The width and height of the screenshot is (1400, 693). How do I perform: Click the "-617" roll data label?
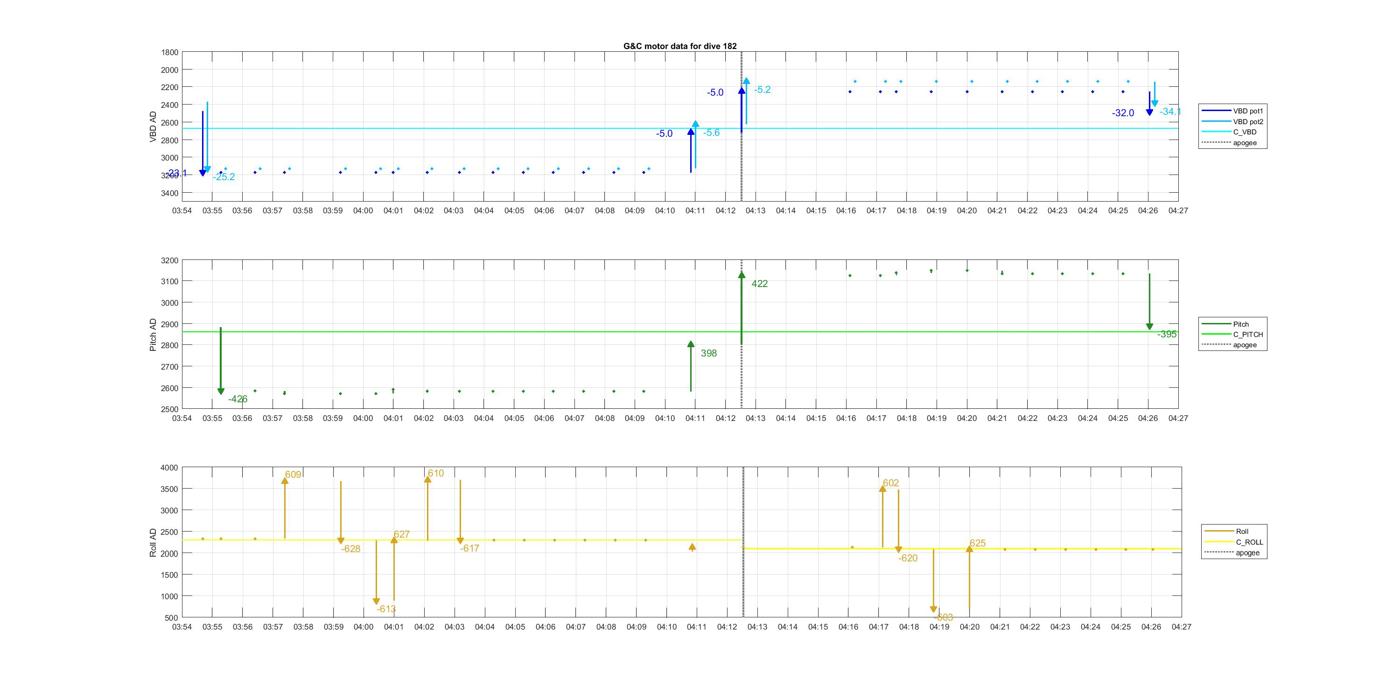point(470,549)
